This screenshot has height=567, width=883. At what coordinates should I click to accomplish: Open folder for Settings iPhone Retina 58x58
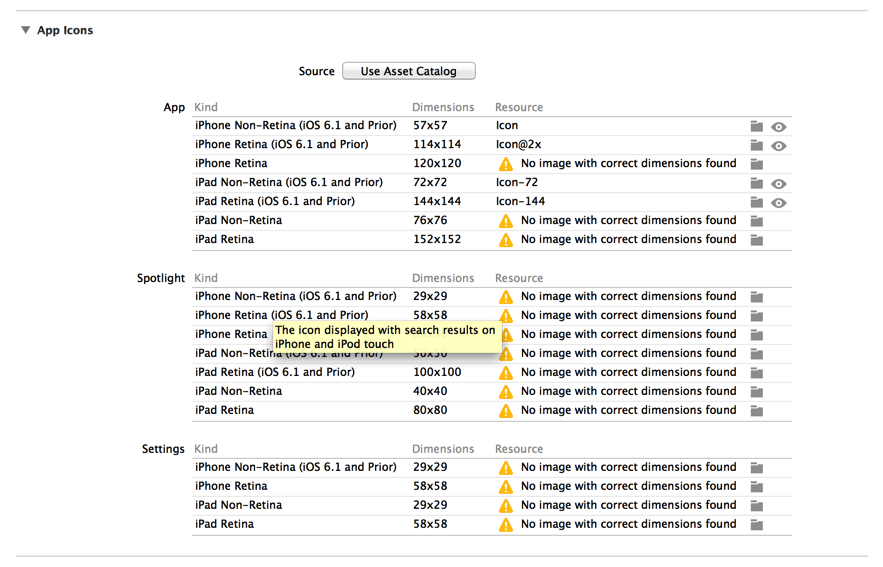[756, 487]
